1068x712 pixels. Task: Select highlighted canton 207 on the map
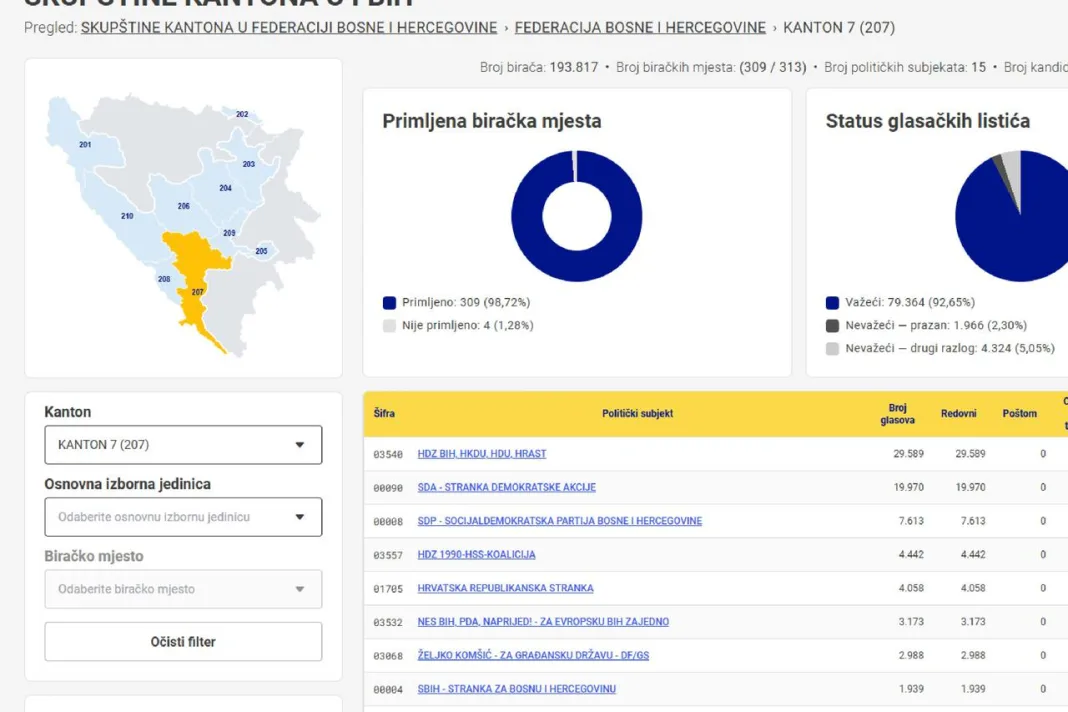coord(198,292)
